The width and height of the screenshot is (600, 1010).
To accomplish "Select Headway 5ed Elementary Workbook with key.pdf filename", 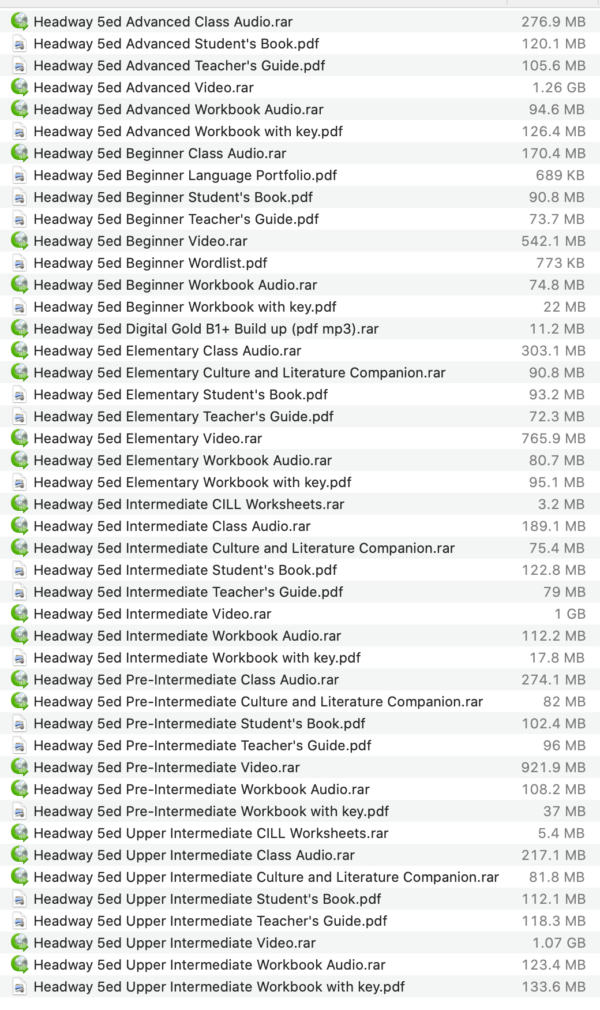I will point(193,482).
